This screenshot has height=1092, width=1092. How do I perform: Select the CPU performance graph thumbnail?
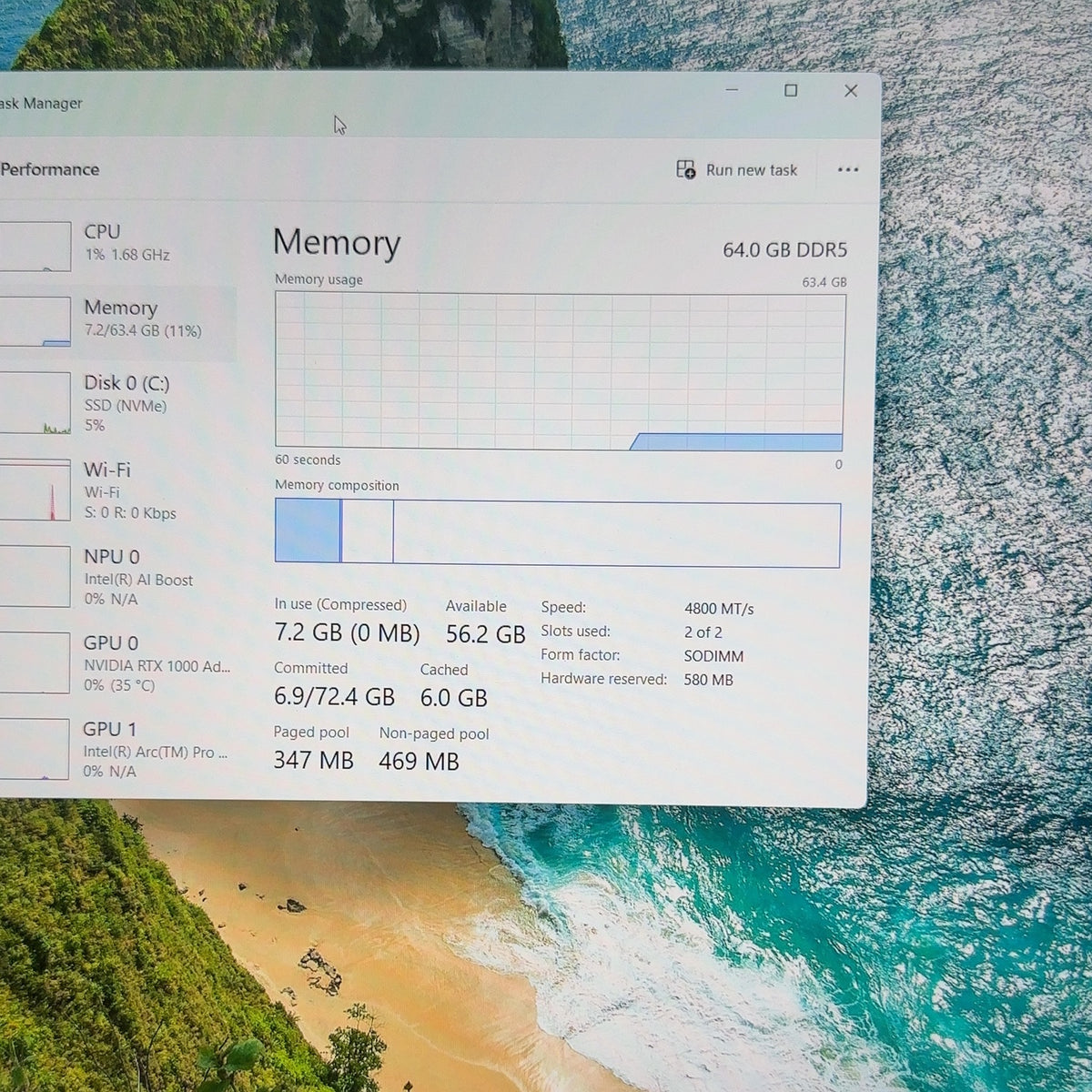tap(35, 246)
